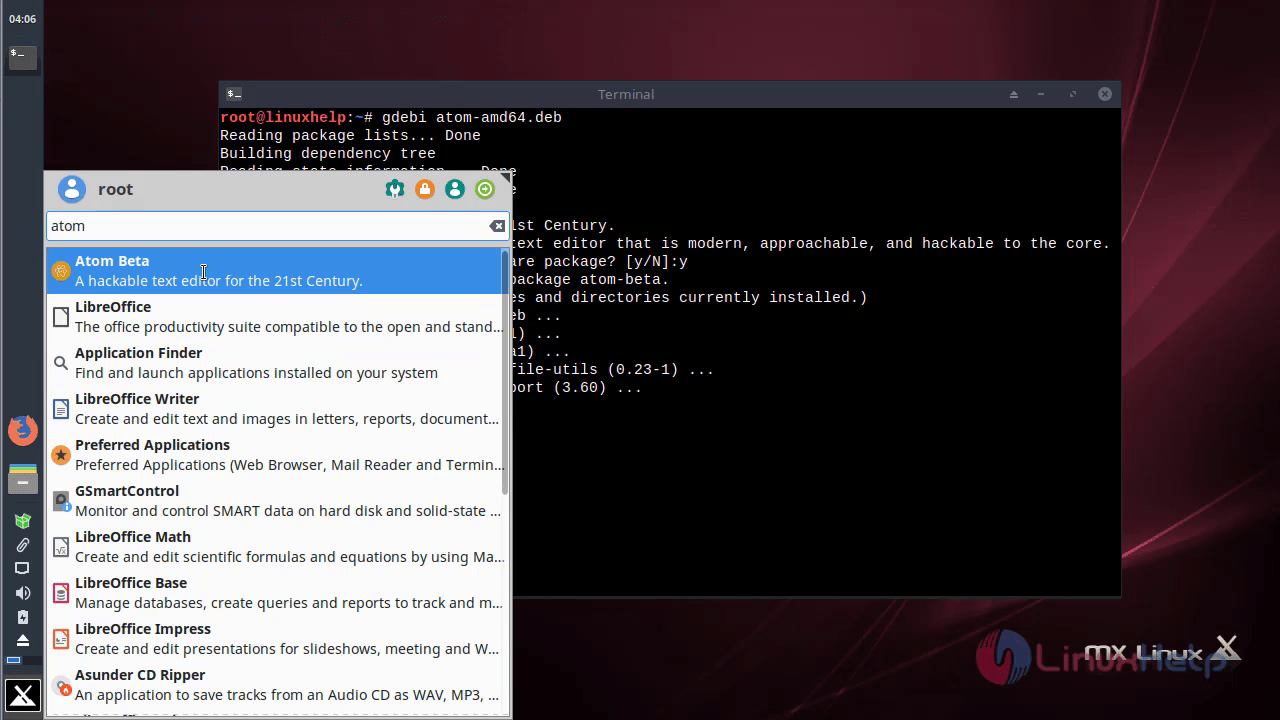Open Settings Manager from the Whisker menu
The width and height of the screenshot is (1280, 720).
[x=395, y=189]
